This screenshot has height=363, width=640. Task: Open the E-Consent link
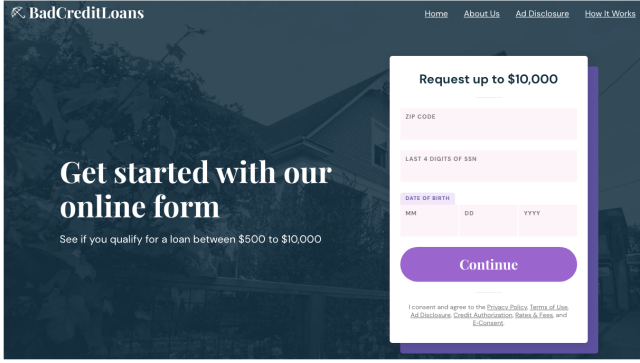(x=488, y=323)
